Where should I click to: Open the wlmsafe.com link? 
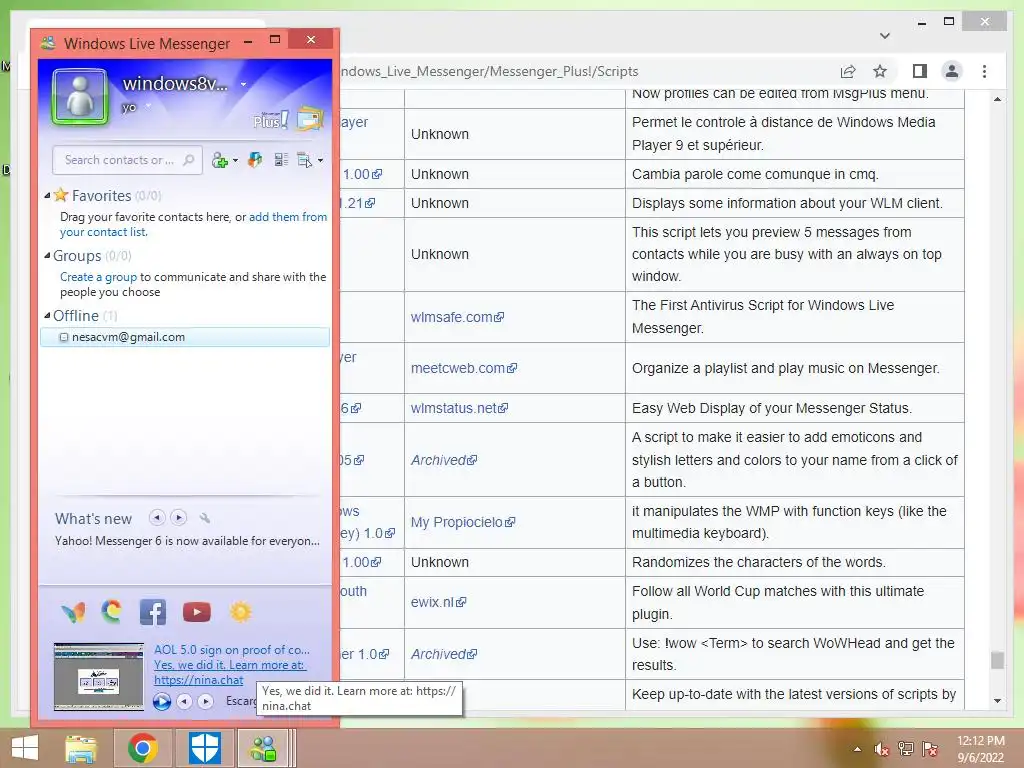[457, 317]
